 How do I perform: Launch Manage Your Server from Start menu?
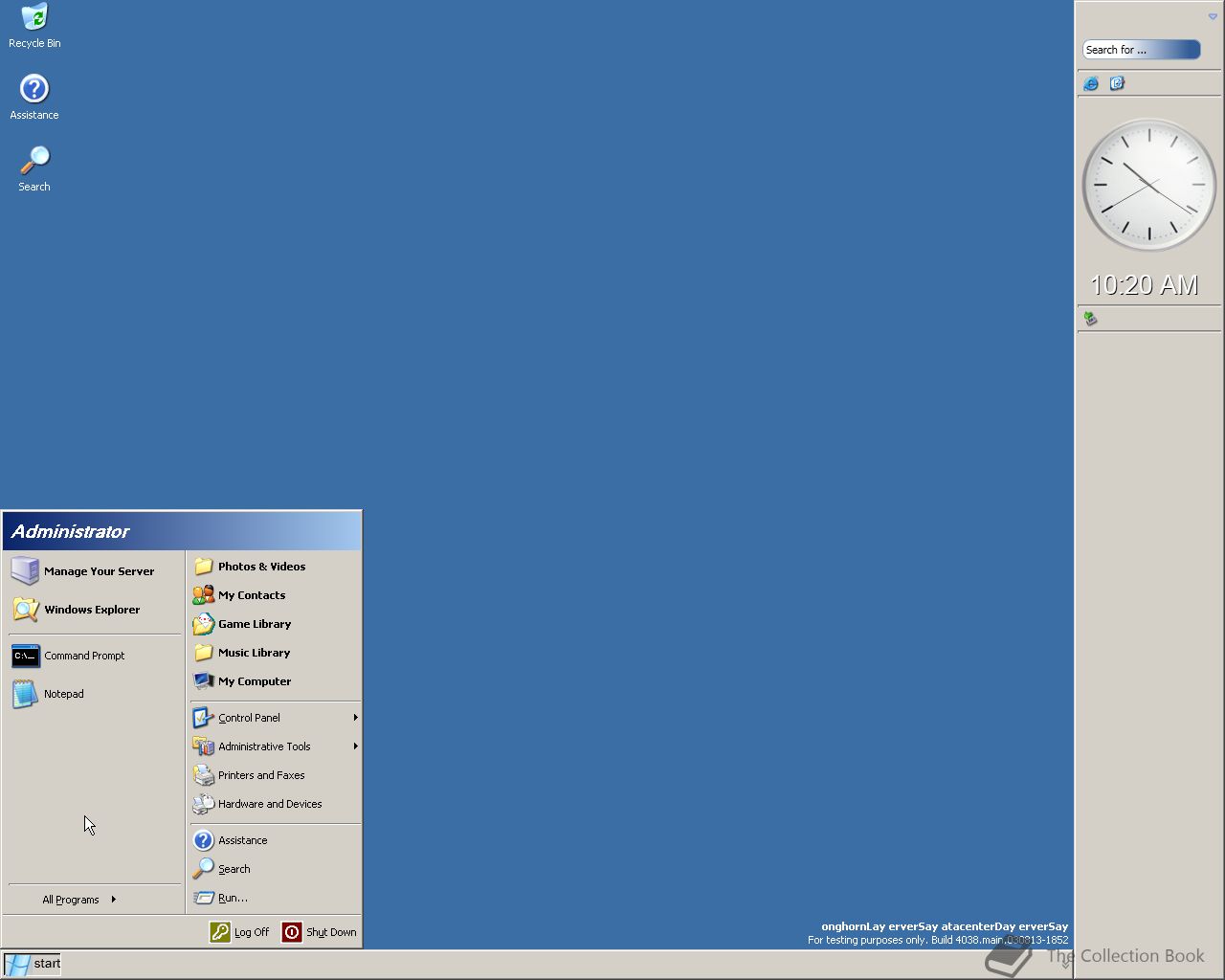(92, 571)
